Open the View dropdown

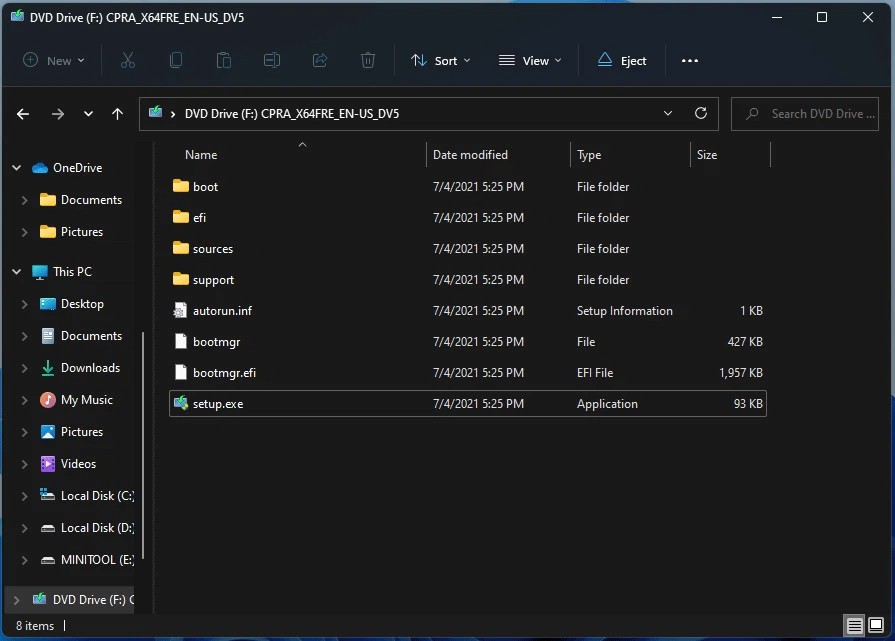pos(529,60)
